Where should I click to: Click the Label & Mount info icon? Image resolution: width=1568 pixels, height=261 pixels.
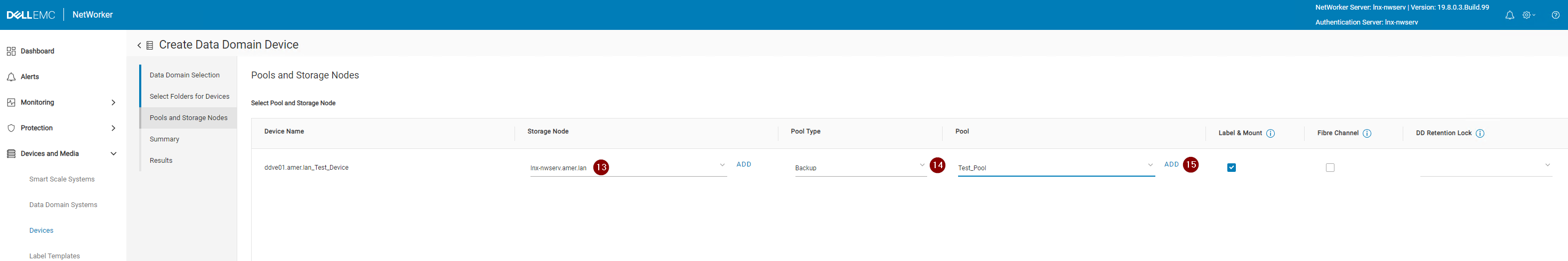click(x=1271, y=133)
